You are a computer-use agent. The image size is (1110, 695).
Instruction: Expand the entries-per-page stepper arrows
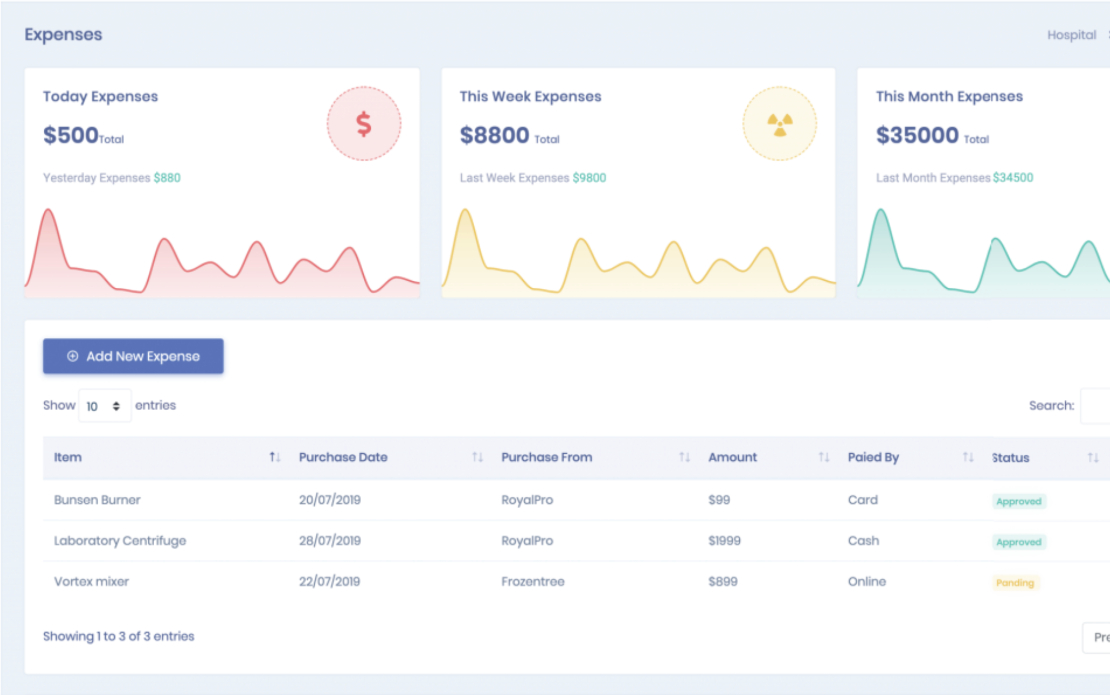[118, 405]
